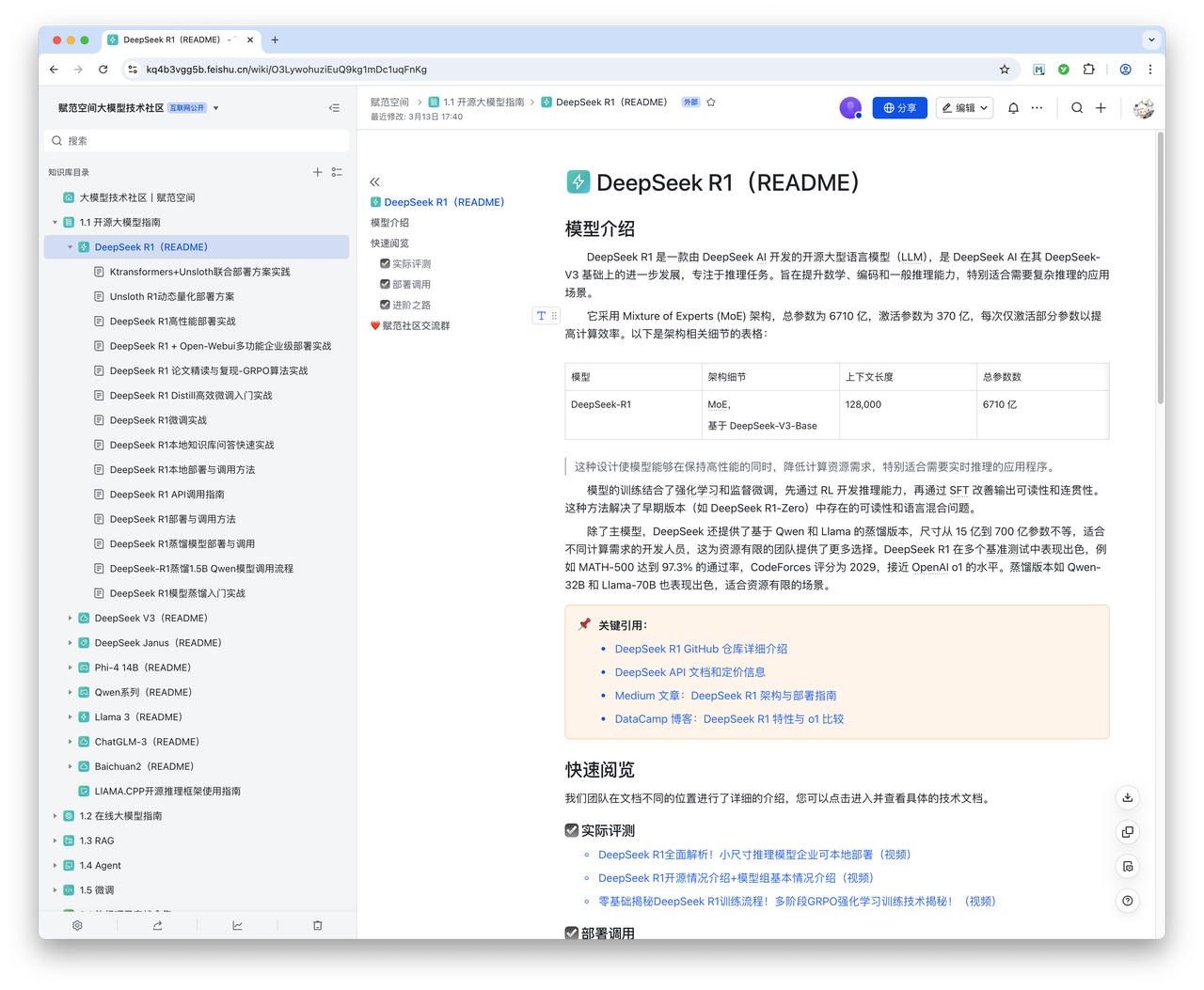Go back with the browser back arrow
1204x990 pixels.
(x=54, y=70)
